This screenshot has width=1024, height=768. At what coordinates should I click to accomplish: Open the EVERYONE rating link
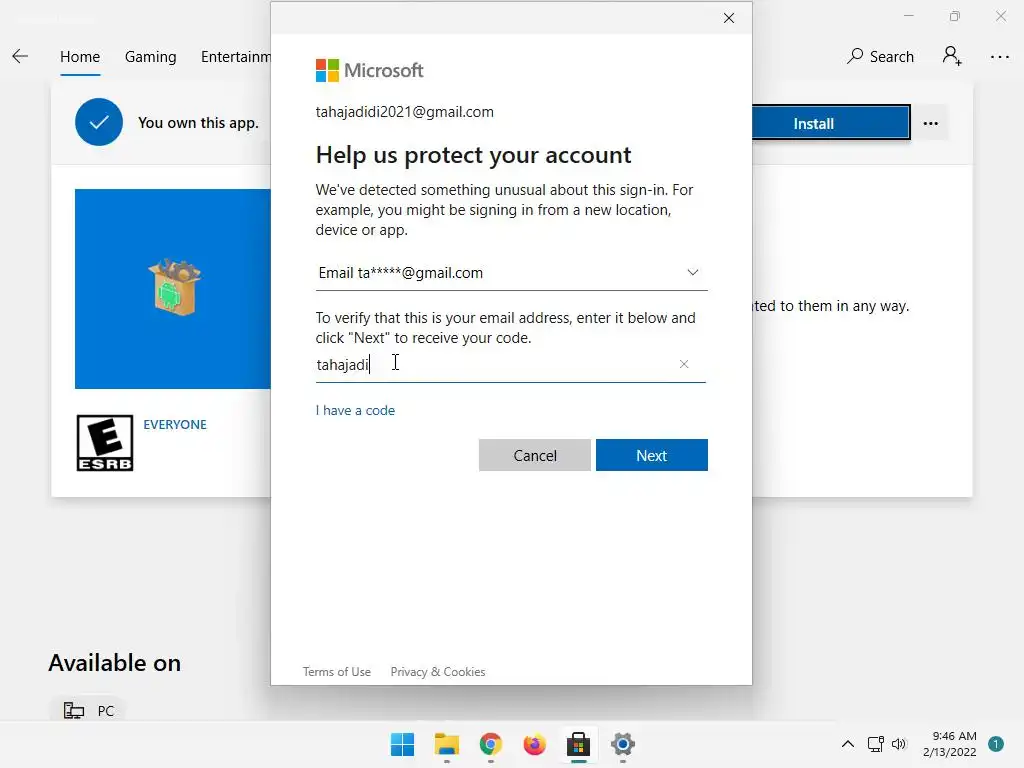[175, 424]
